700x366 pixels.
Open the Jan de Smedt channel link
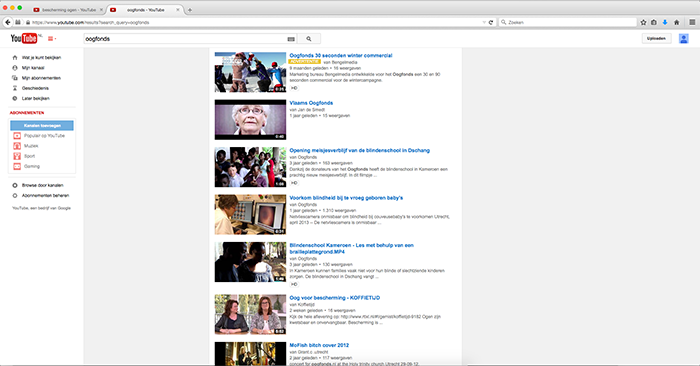click(311, 110)
